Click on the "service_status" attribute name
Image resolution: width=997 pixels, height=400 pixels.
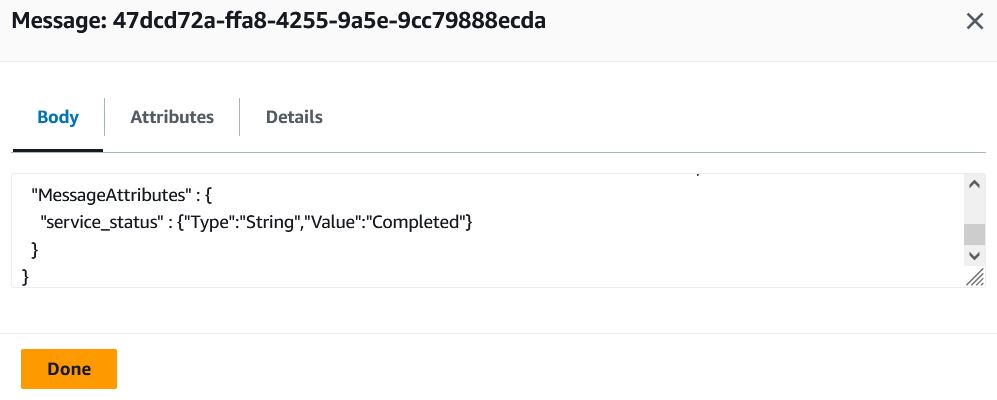click(x=100, y=223)
